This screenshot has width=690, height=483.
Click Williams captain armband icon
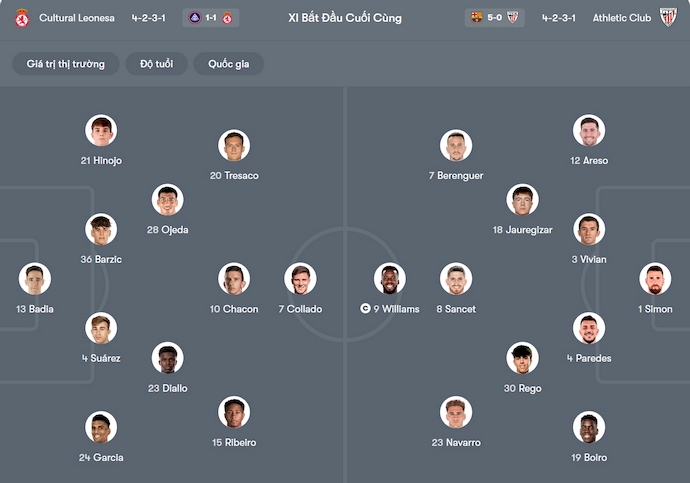366,309
